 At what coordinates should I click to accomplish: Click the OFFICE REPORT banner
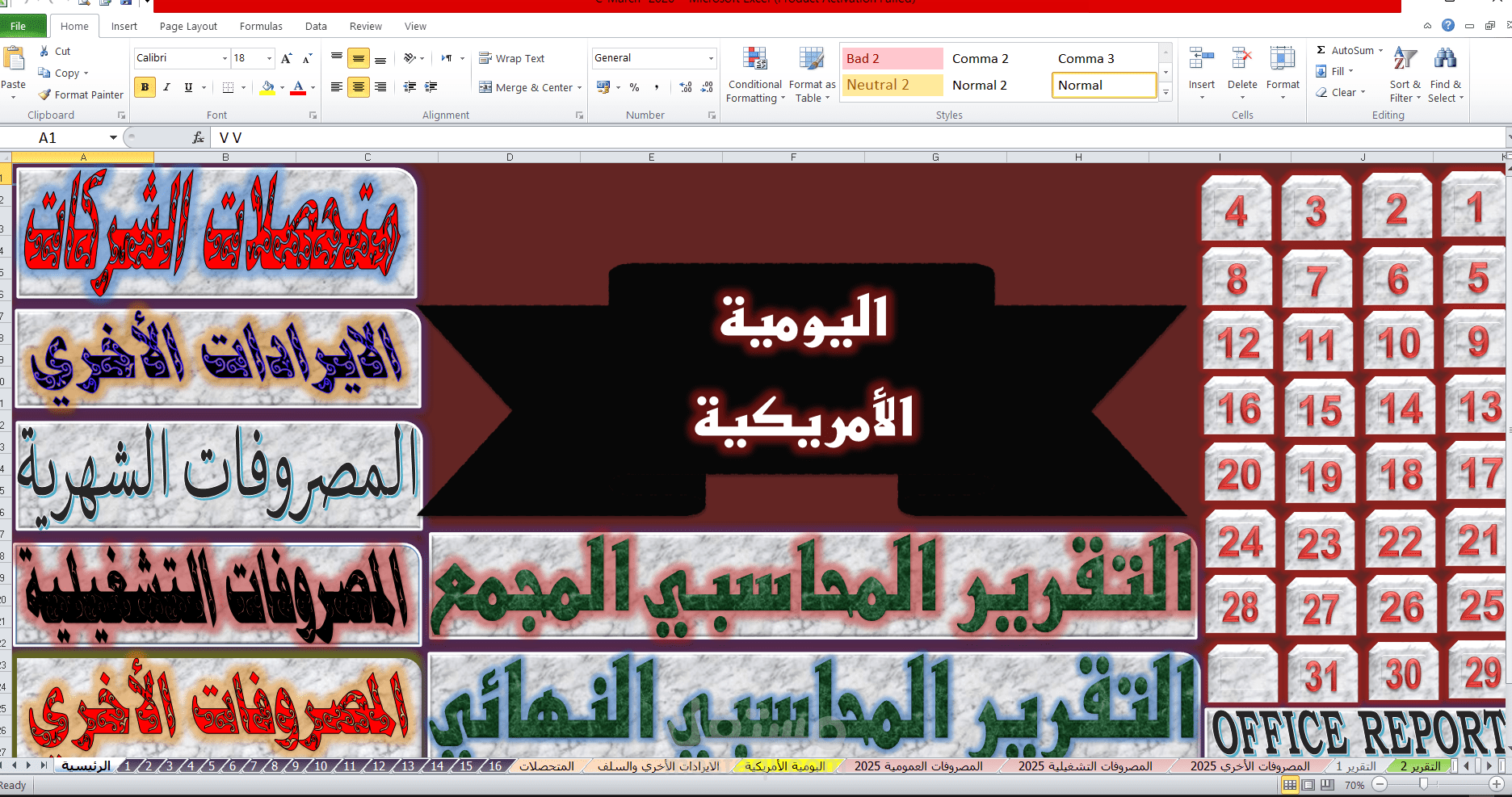(x=1355, y=732)
